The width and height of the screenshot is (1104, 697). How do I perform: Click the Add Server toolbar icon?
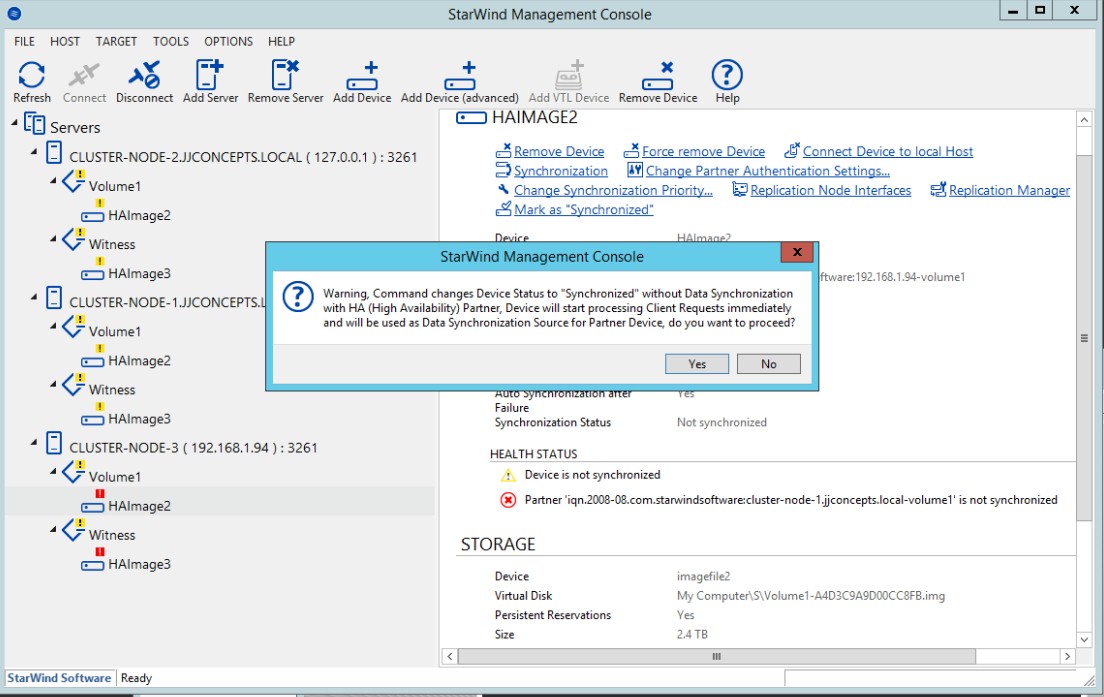(x=210, y=75)
